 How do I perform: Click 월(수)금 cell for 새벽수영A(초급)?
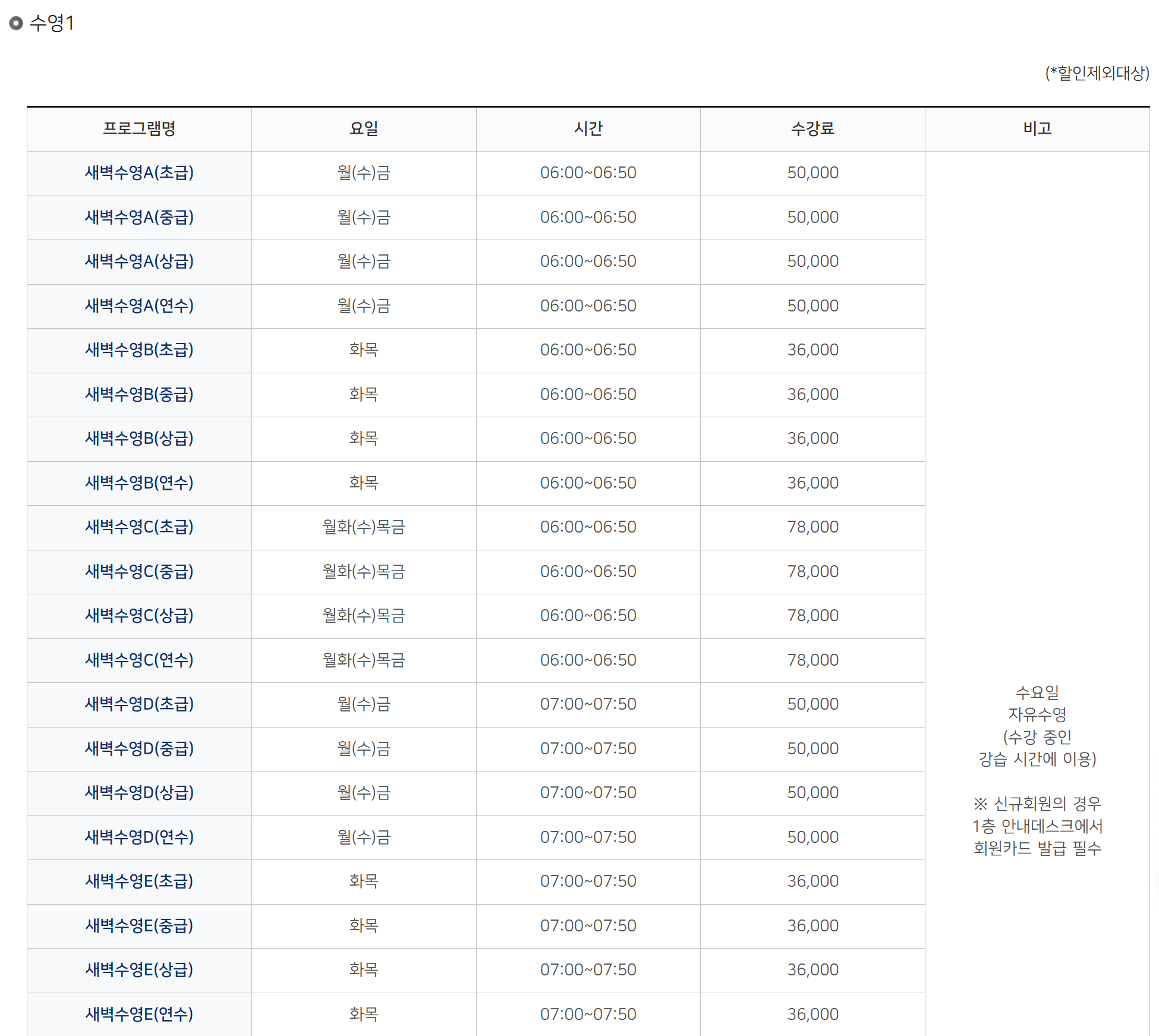364,173
